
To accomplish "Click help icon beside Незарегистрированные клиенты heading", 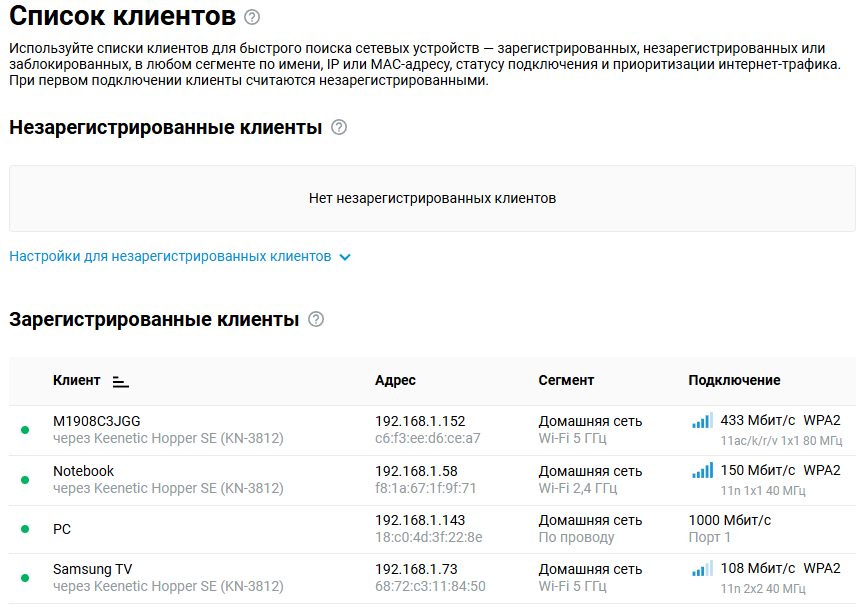I will [339, 128].
